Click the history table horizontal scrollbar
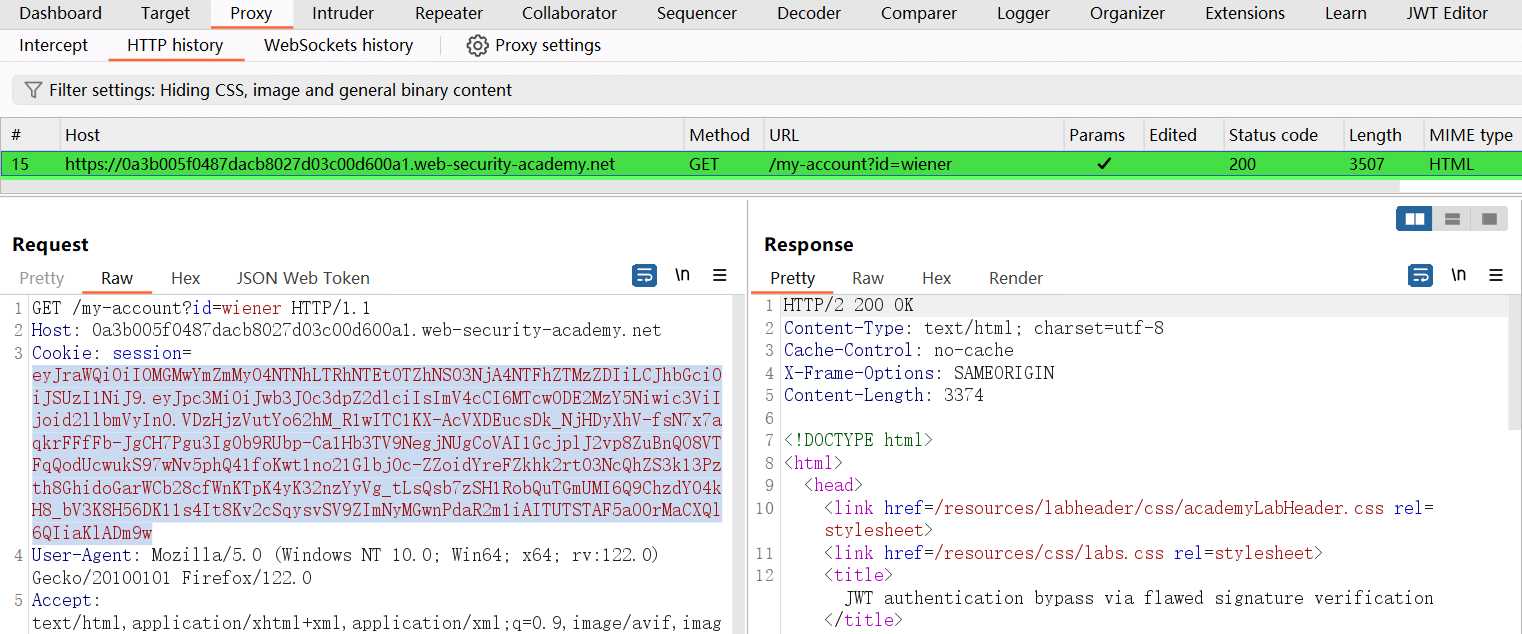1522x634 pixels. pyautogui.click(x=700, y=186)
